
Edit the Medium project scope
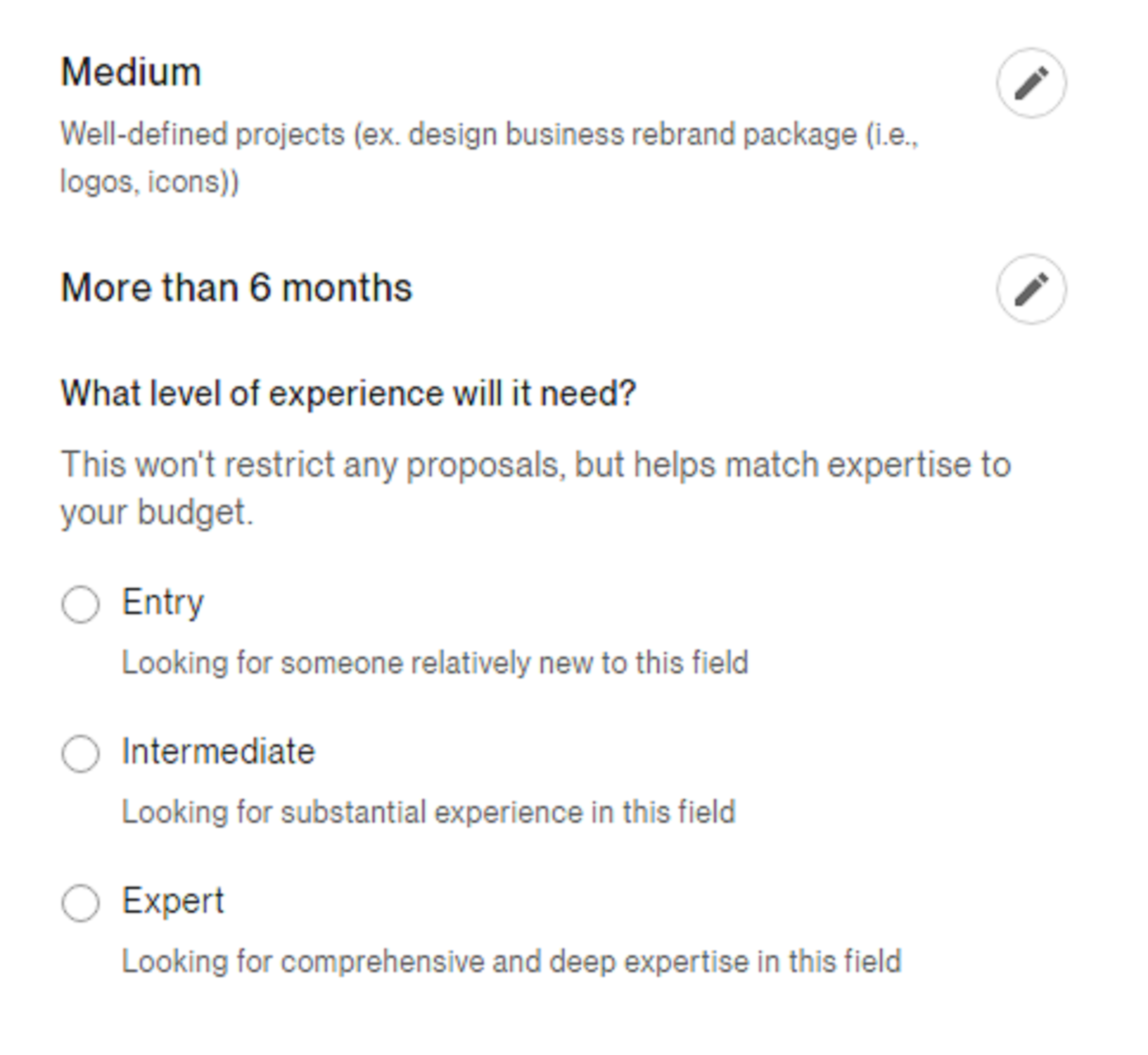(x=1031, y=83)
